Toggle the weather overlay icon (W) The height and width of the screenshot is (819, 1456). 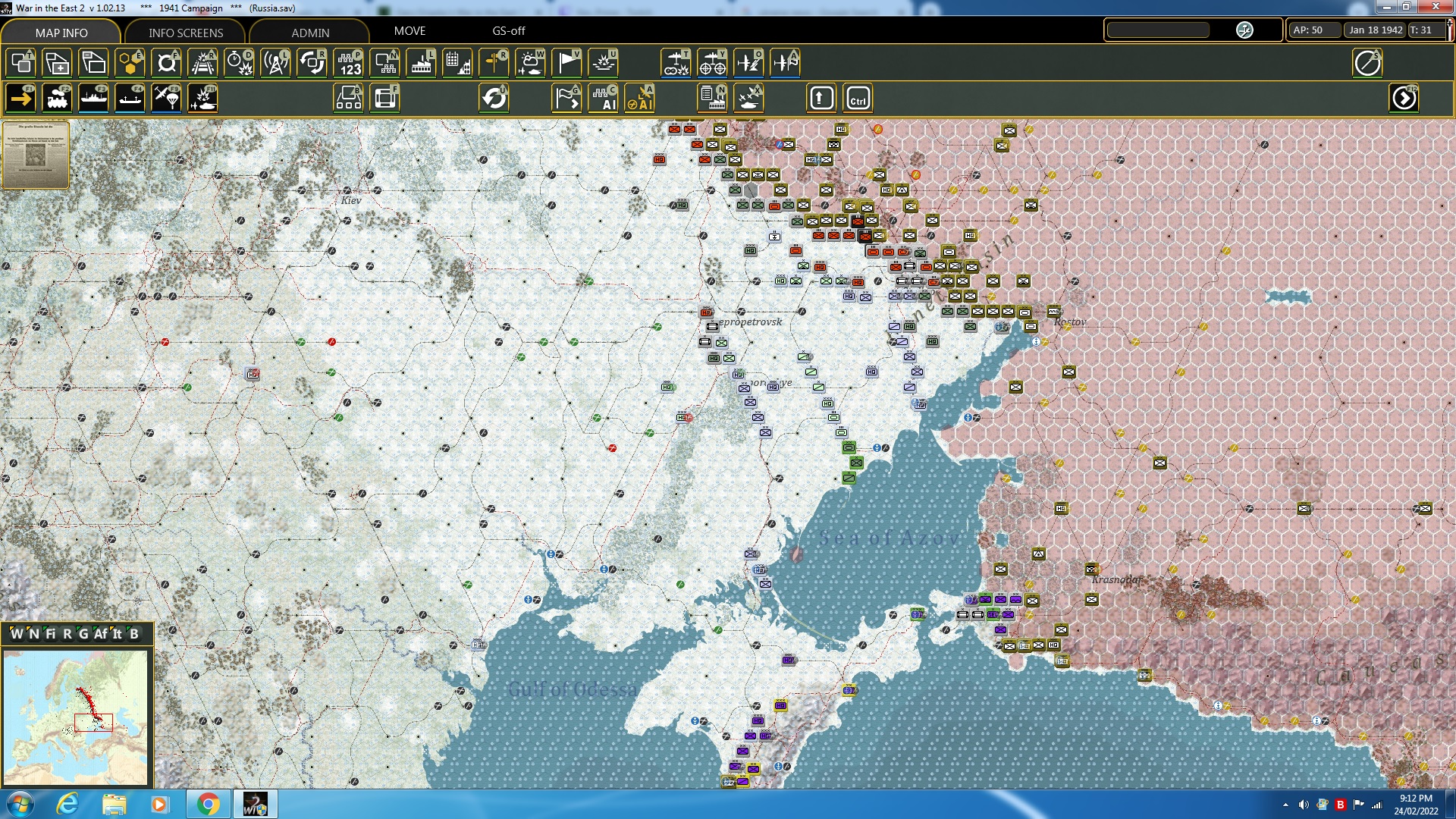coord(531,63)
